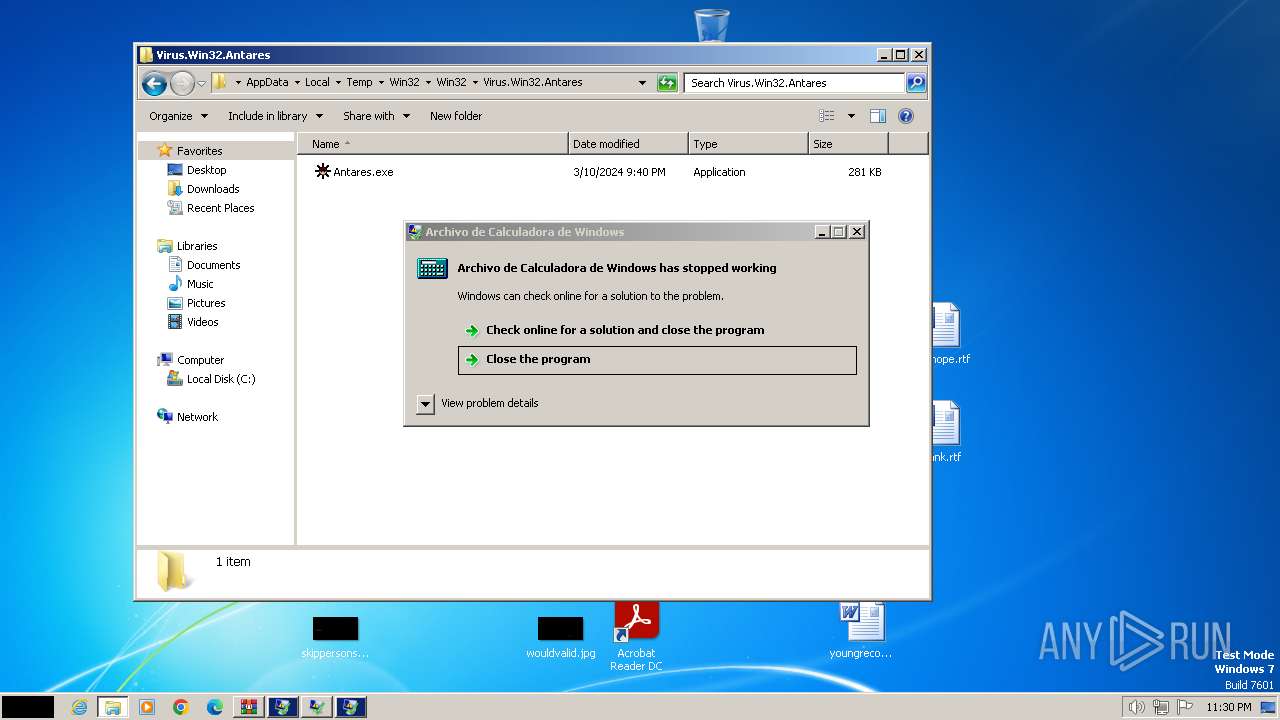Image resolution: width=1280 pixels, height=720 pixels.
Task: Select Local in the breadcrumb path
Action: click(x=317, y=83)
